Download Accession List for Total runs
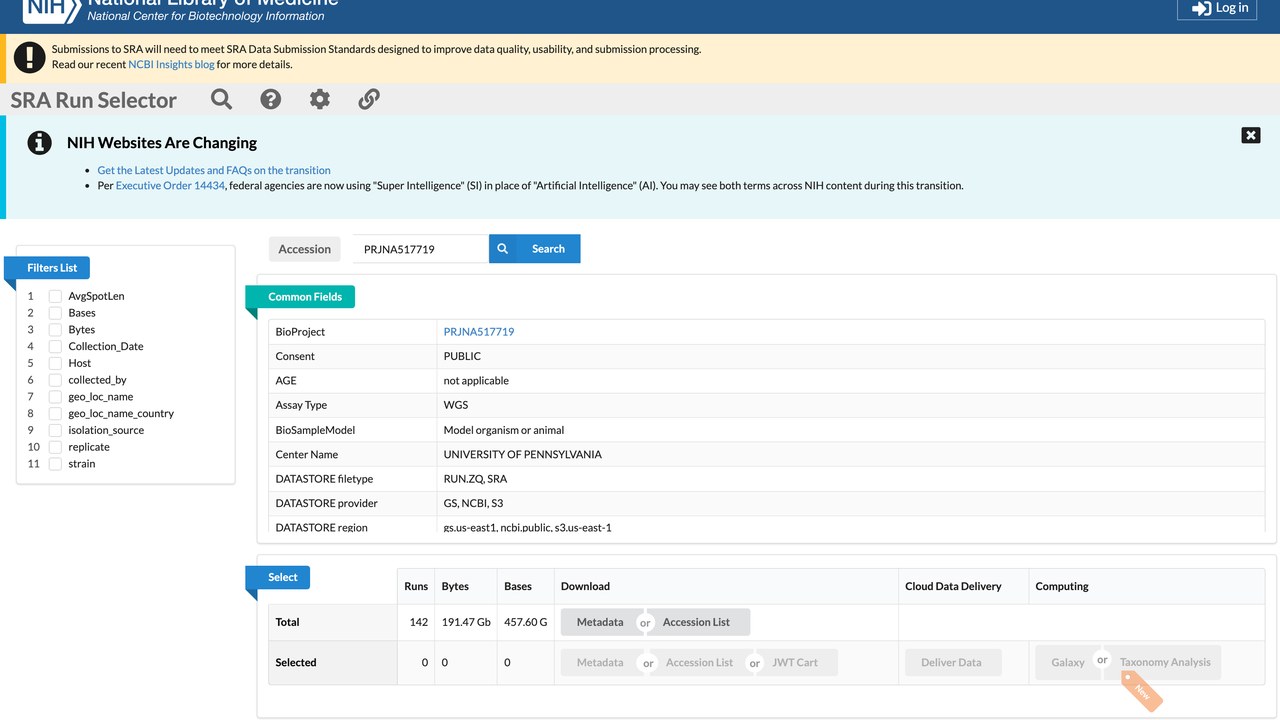1280x720 pixels. pos(697,622)
